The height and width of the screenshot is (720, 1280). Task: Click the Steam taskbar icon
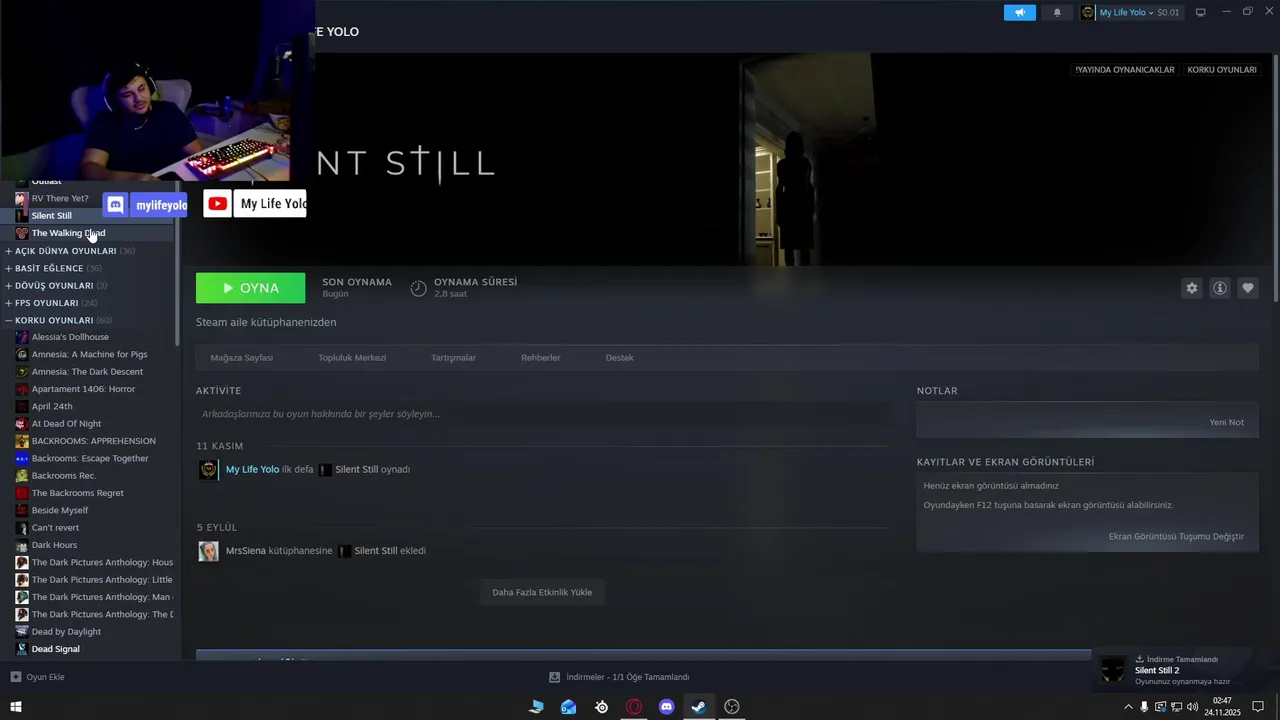click(x=699, y=707)
